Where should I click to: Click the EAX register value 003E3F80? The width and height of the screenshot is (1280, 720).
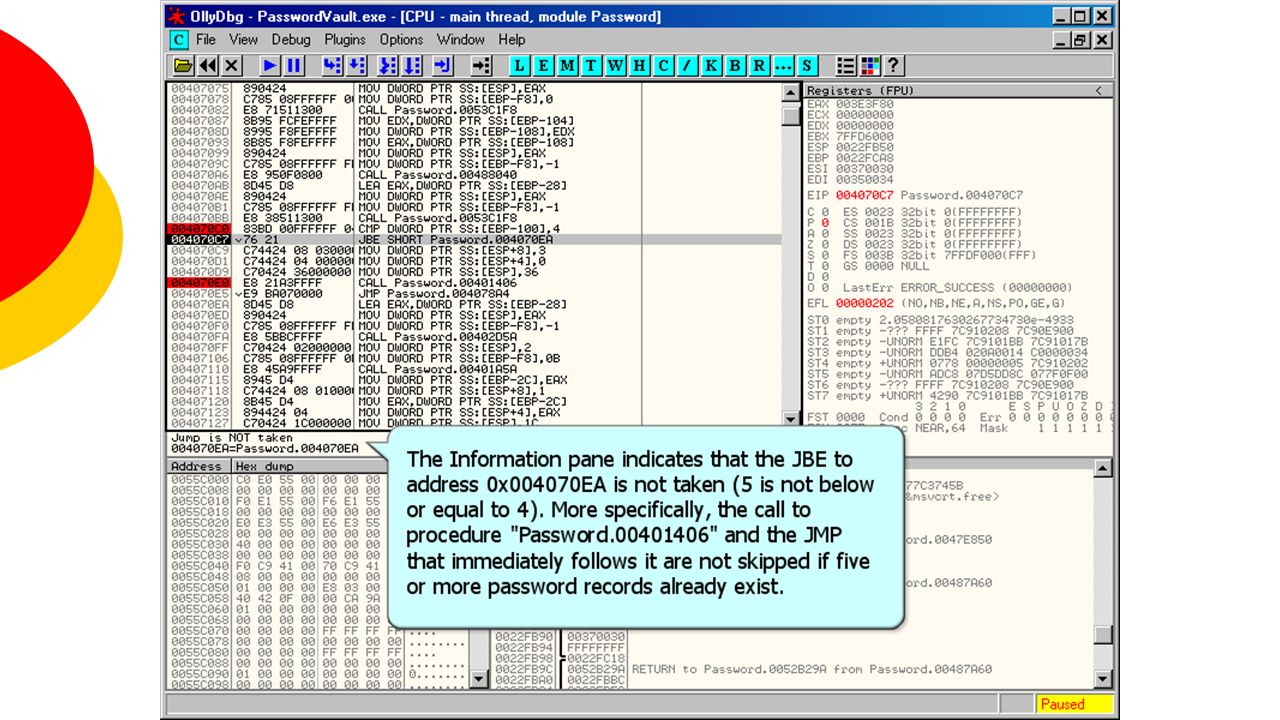864,104
